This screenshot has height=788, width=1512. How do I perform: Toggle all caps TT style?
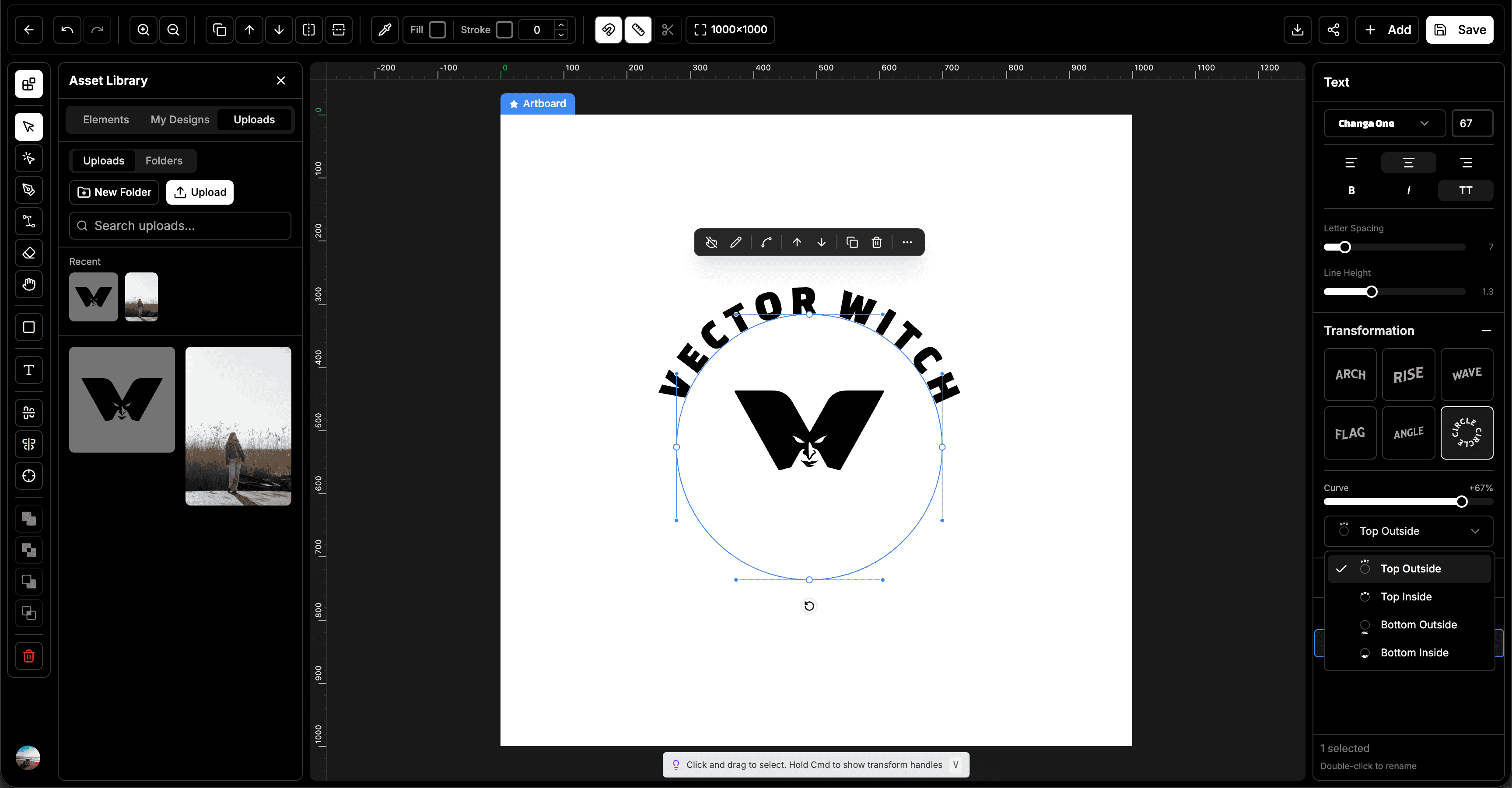[1466, 191]
